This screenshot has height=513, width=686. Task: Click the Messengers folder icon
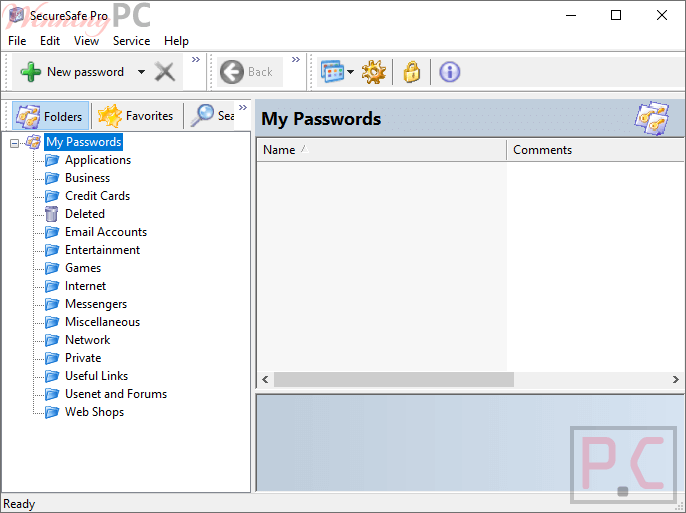tap(52, 304)
